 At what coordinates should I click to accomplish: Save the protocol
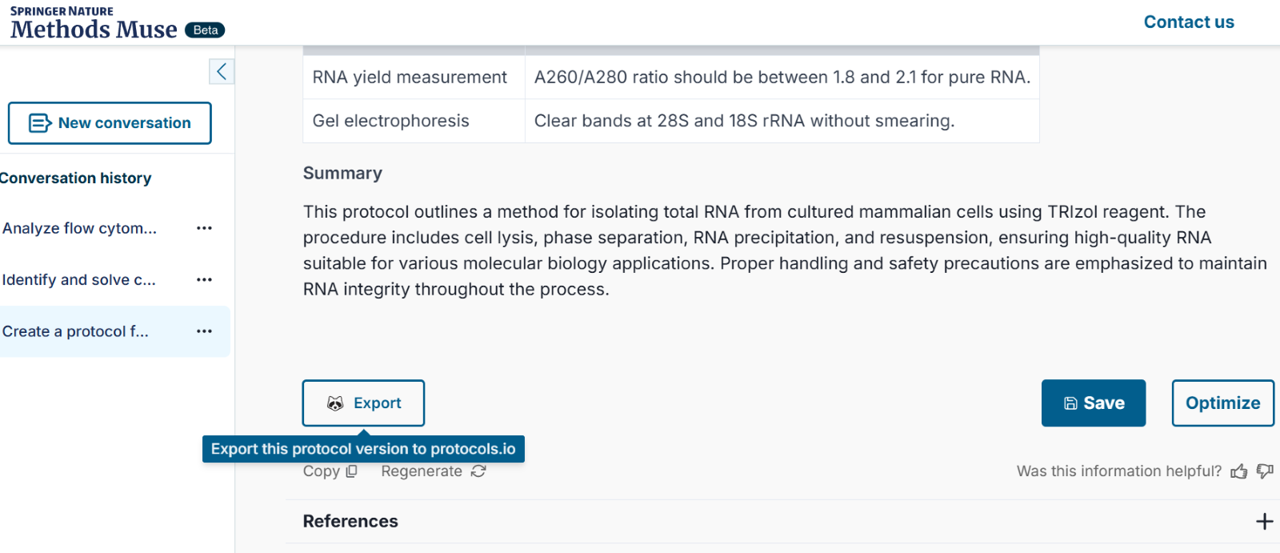[1093, 403]
